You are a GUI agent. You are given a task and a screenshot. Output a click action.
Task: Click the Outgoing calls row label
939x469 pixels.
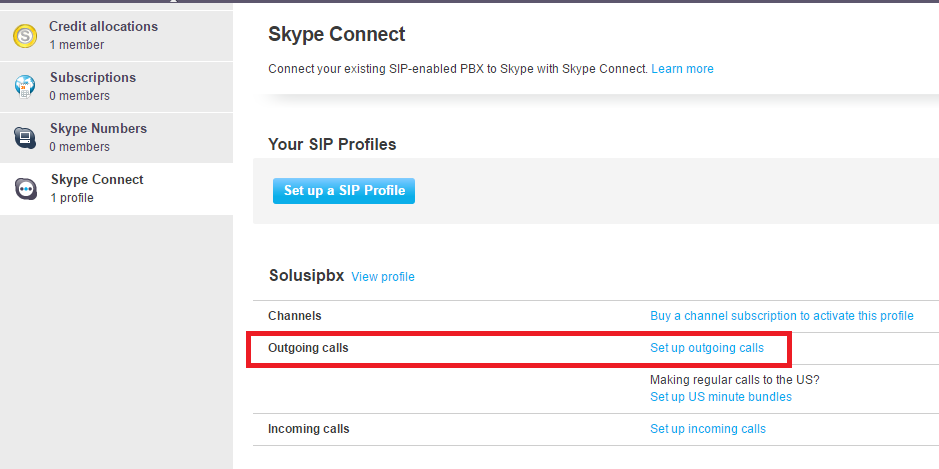click(x=308, y=348)
